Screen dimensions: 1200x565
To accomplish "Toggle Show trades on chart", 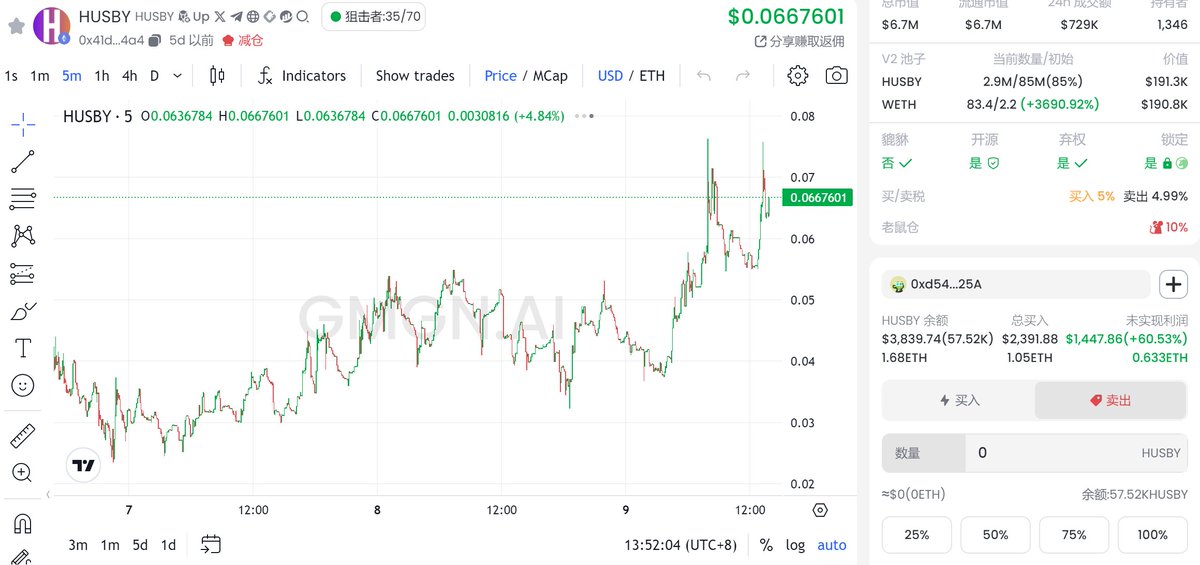I will (415, 75).
